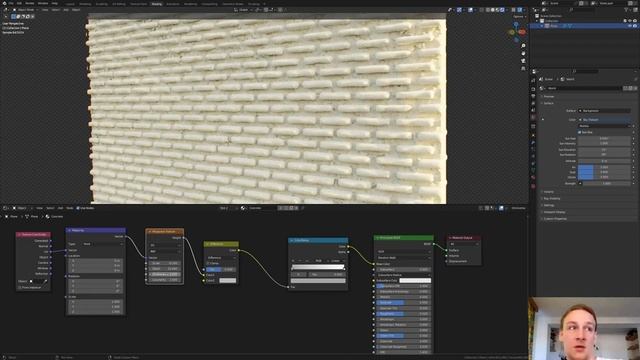Select material preview shading mode icon
640x360 pixels.
point(498,10)
